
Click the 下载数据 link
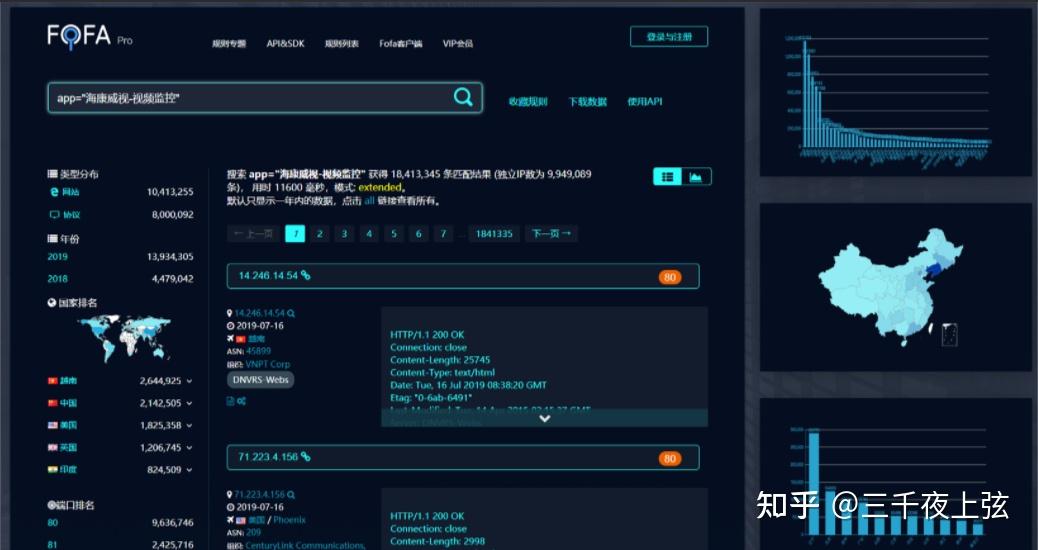click(x=587, y=101)
